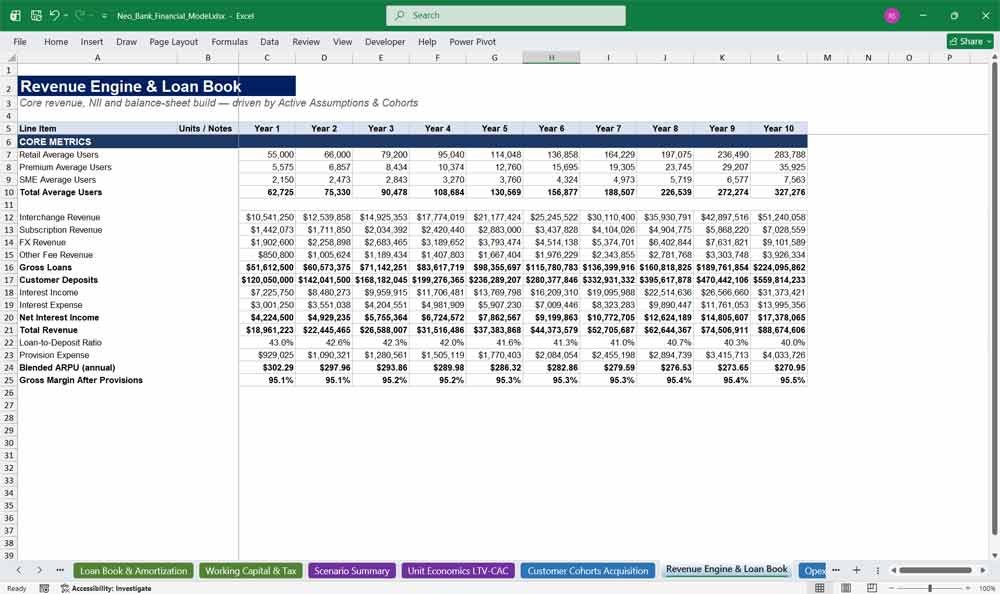Click the horizontal scrollbar thumb
Image resolution: width=1000 pixels, height=594 pixels.
click(935, 570)
